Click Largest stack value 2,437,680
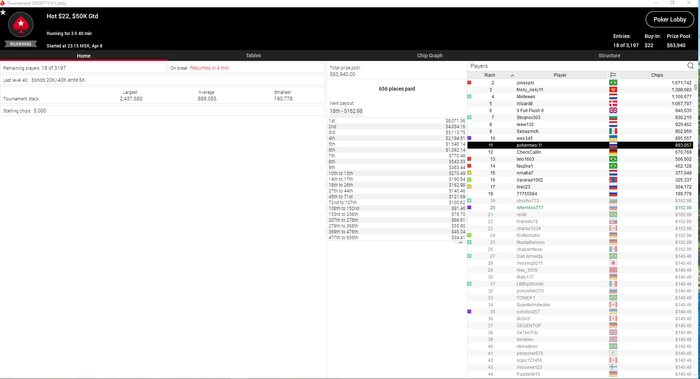The image size is (700, 379). click(x=131, y=99)
